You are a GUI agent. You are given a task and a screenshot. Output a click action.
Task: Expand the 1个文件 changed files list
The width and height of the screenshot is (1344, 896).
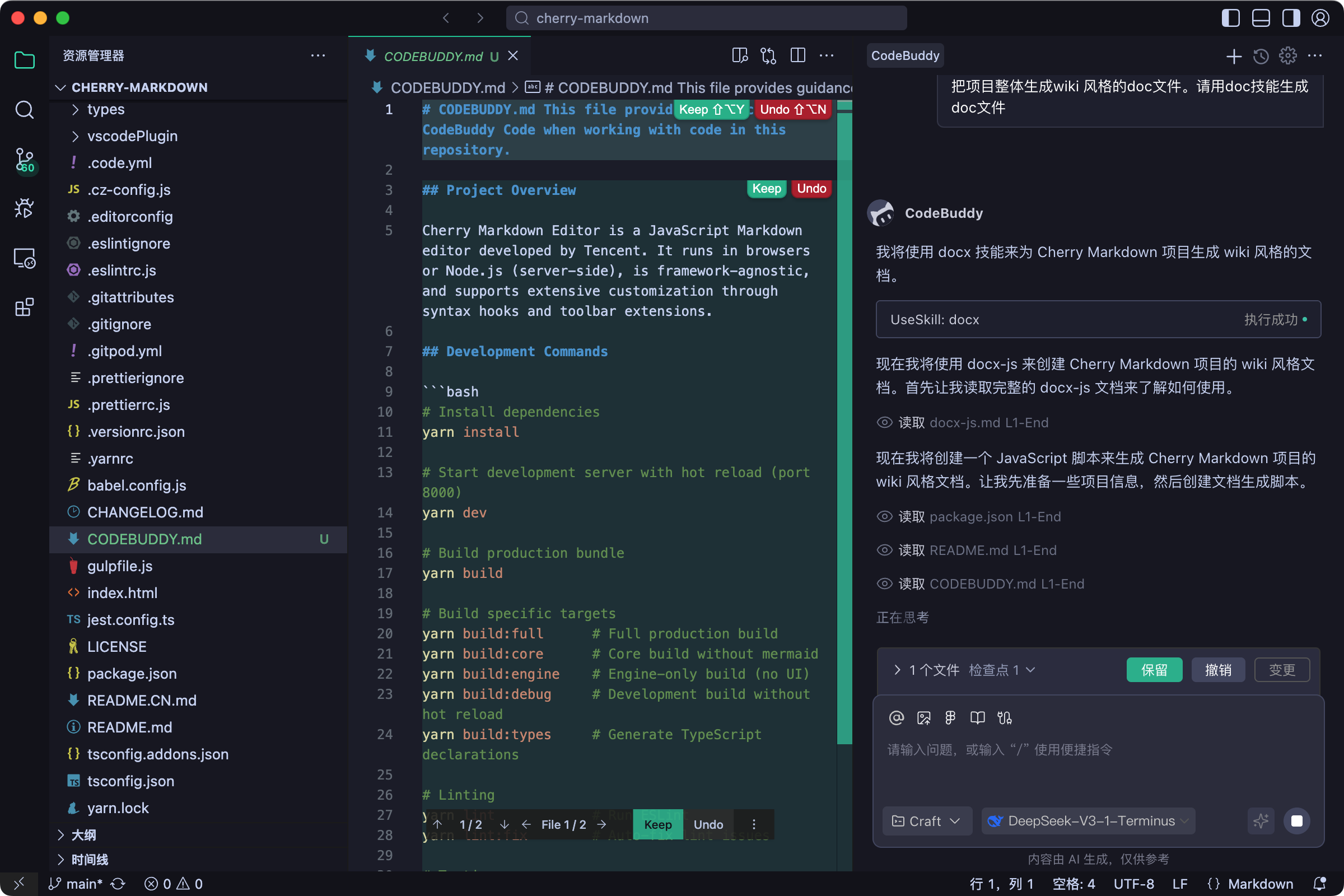[x=926, y=670]
